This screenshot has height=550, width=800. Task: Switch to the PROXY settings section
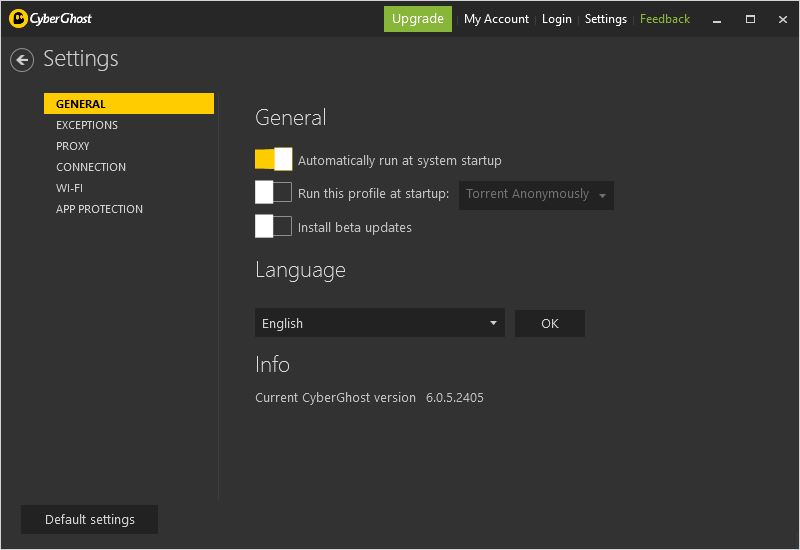[72, 146]
